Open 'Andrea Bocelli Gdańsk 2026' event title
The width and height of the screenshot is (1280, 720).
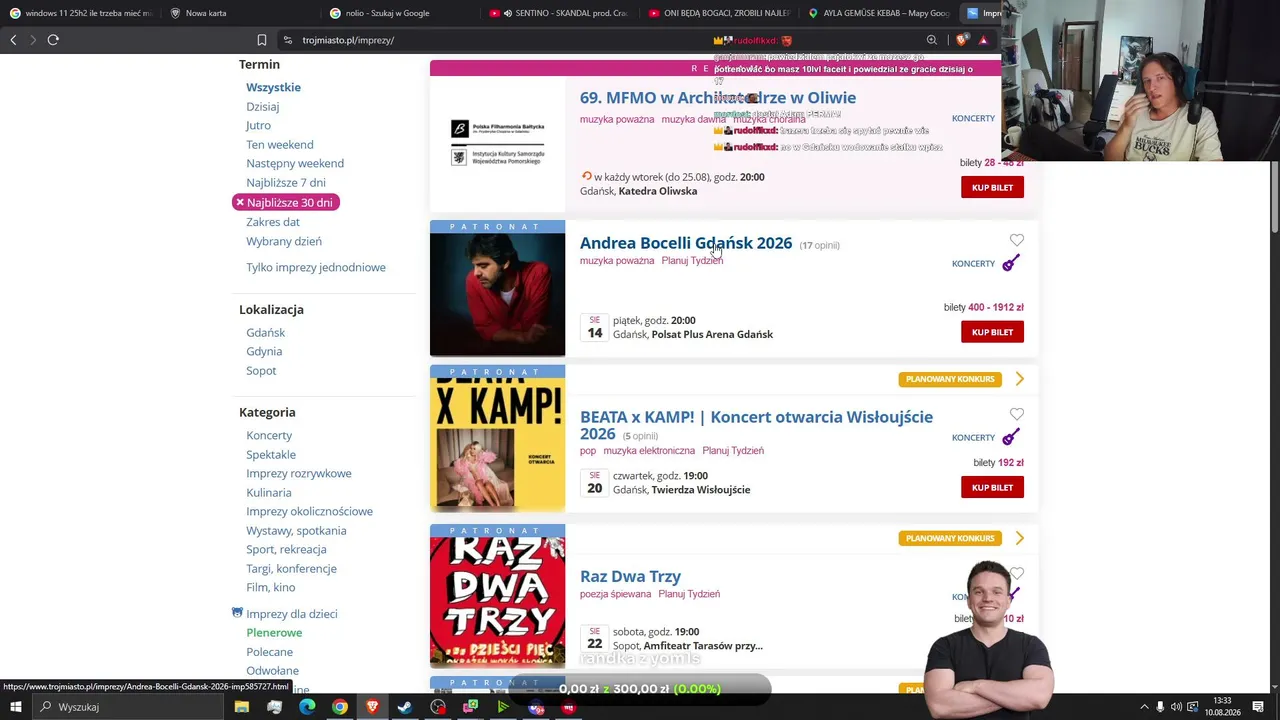tap(686, 243)
